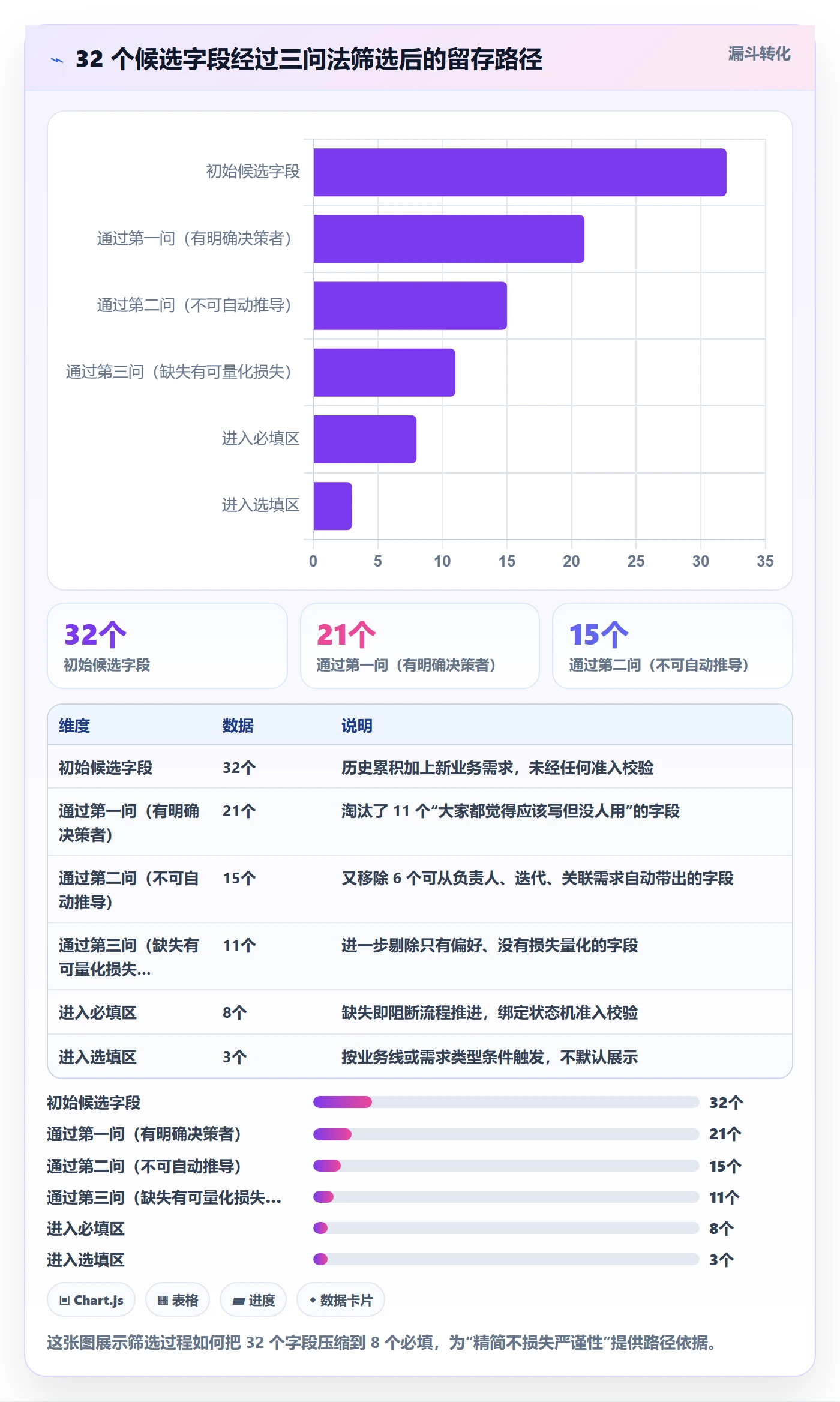840x1402 pixels.
Task: Click the 通过第一问 21个 progress bar
Action: click(506, 1134)
